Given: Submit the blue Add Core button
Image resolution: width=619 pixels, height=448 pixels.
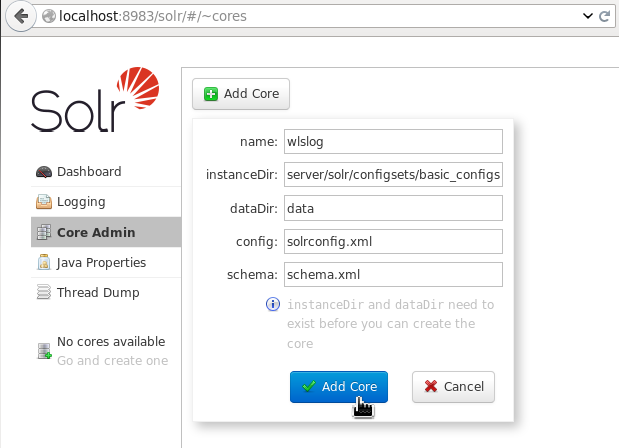Looking at the screenshot, I should [338, 386].
